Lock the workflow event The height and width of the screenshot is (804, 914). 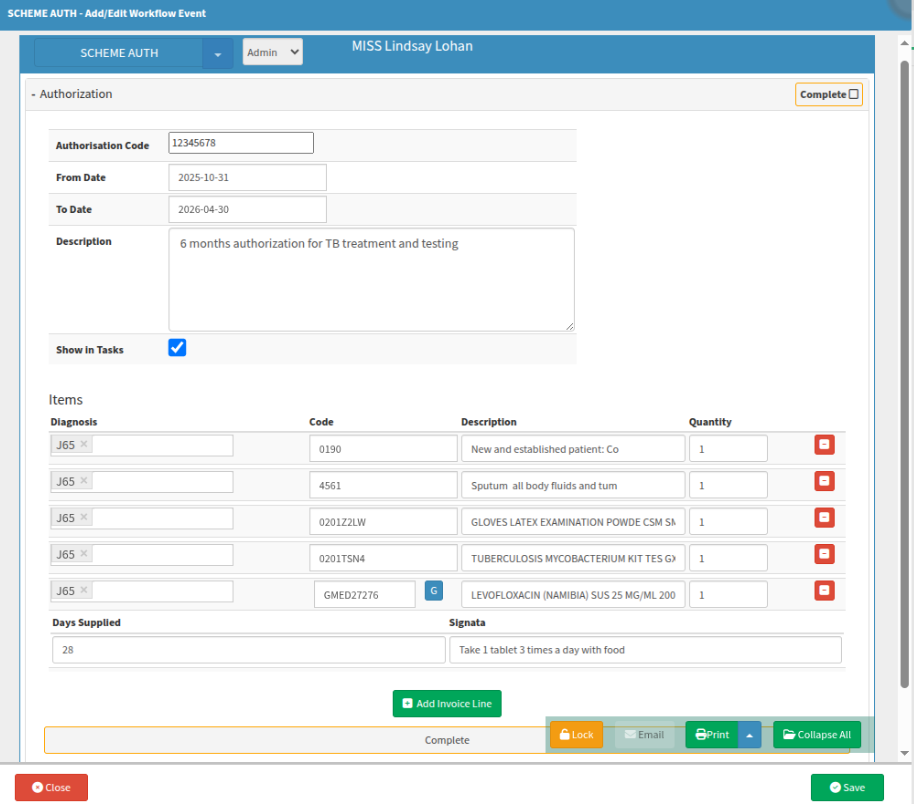576,735
